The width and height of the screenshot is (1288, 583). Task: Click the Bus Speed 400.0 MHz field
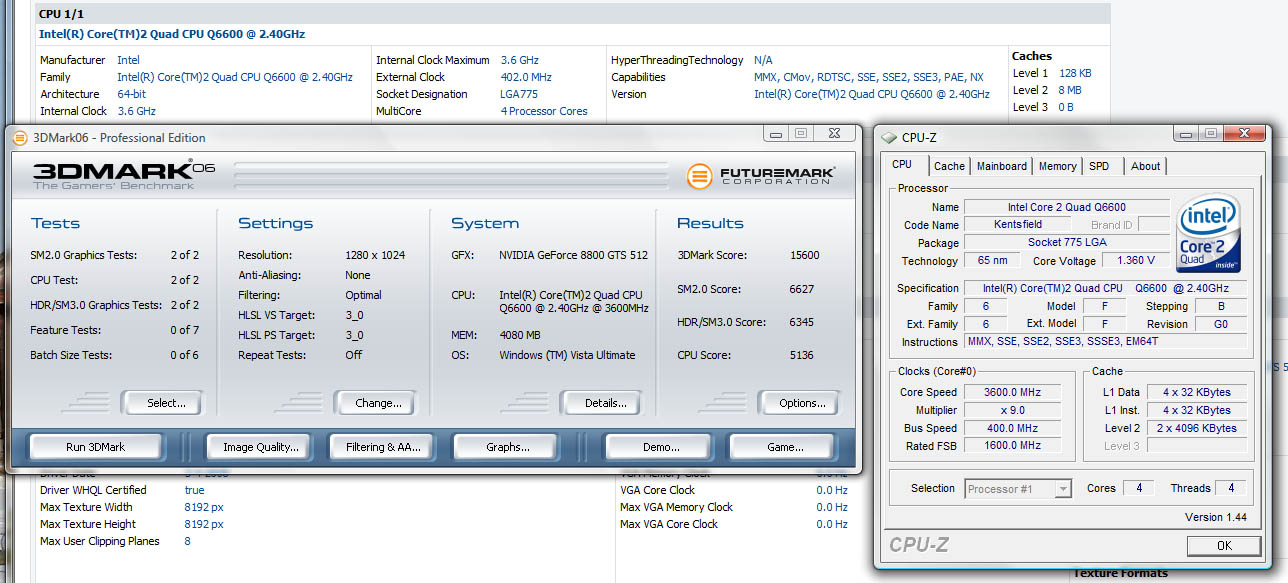1014,428
